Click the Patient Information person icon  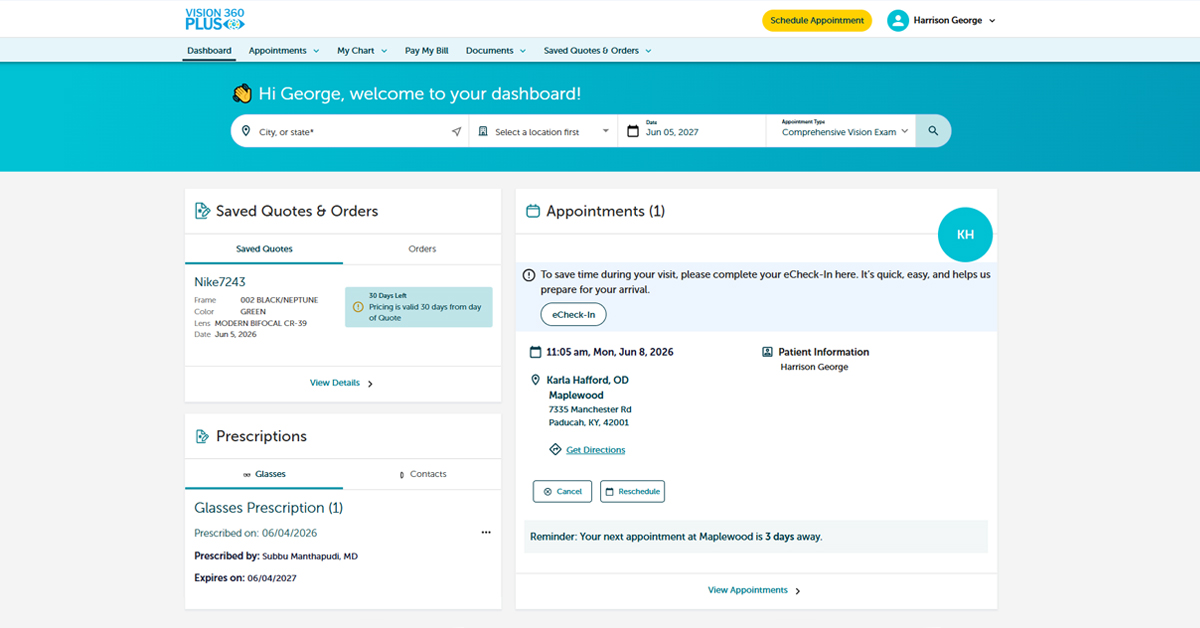coord(767,352)
